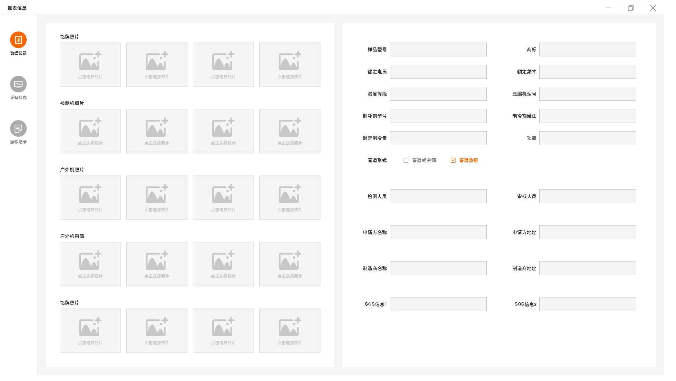Add image in third section, third slot

pyautogui.click(x=223, y=197)
